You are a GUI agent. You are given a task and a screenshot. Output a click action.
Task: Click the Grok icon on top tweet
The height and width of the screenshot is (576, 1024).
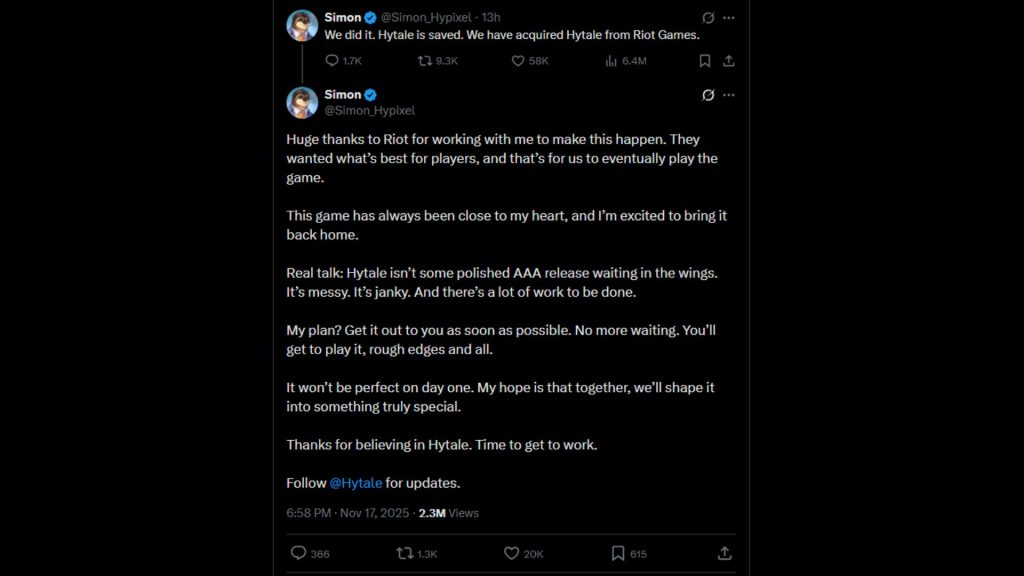click(708, 18)
